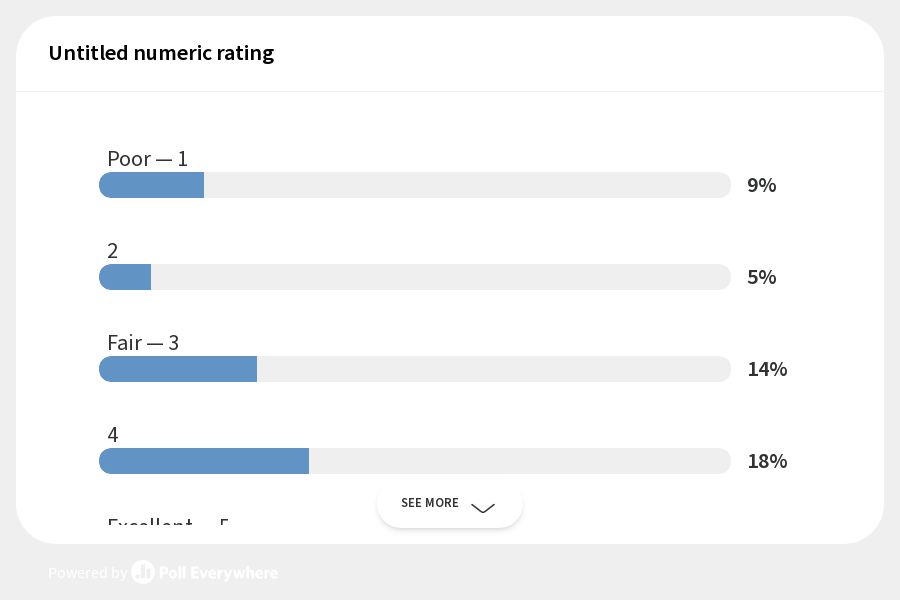Click the downward chevron icon next to SEE MORE
The height and width of the screenshot is (600, 900).
click(x=484, y=509)
